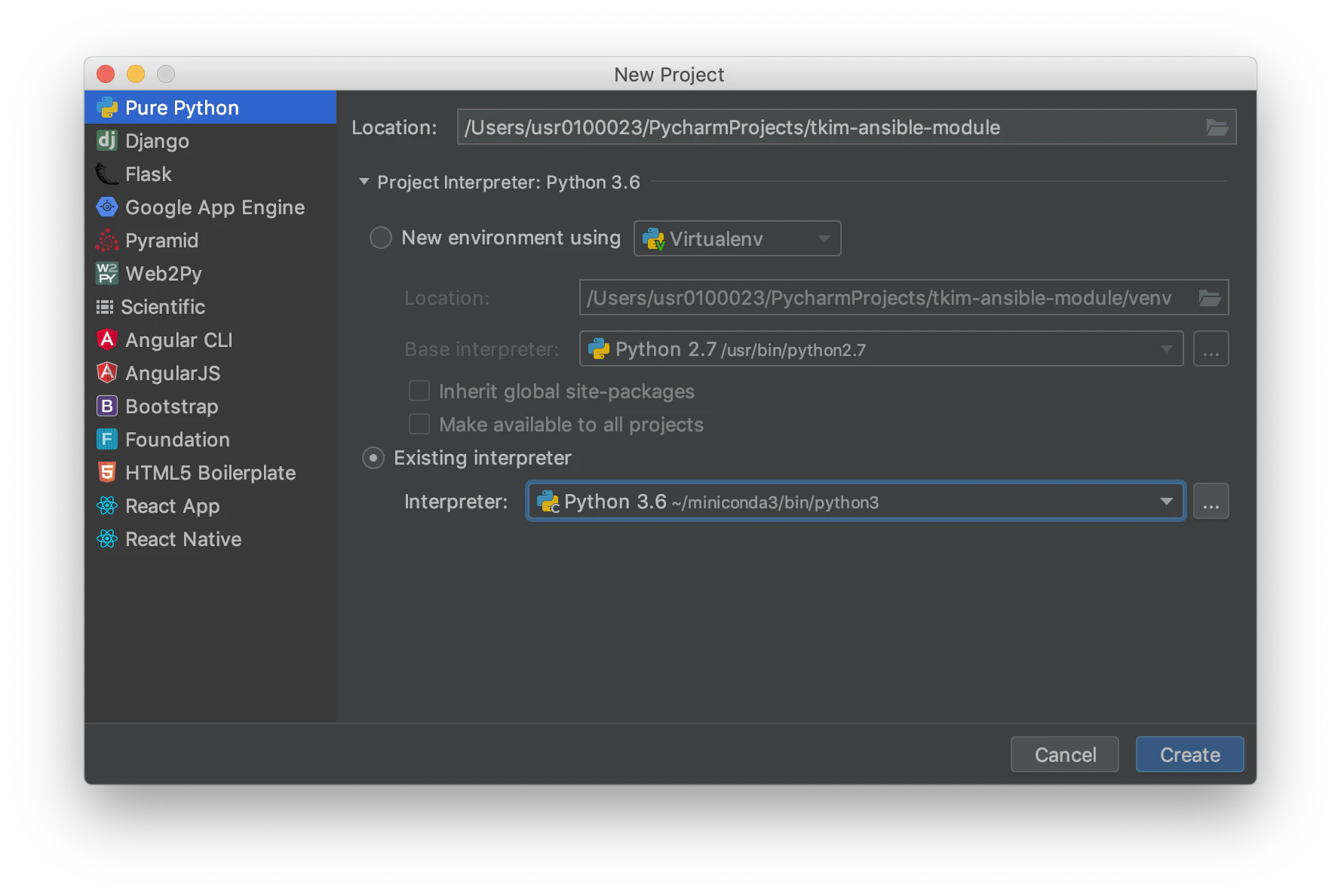
Task: Collapse the Project Interpreter section triangle
Action: pyautogui.click(x=364, y=182)
